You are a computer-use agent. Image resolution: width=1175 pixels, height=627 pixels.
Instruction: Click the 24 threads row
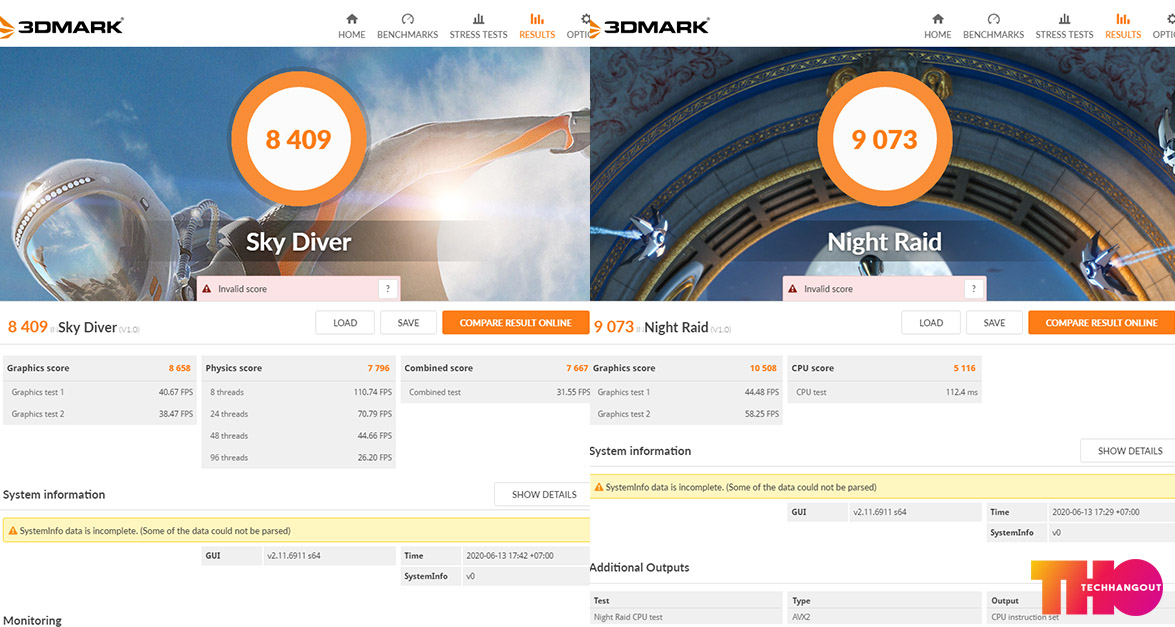coord(298,414)
